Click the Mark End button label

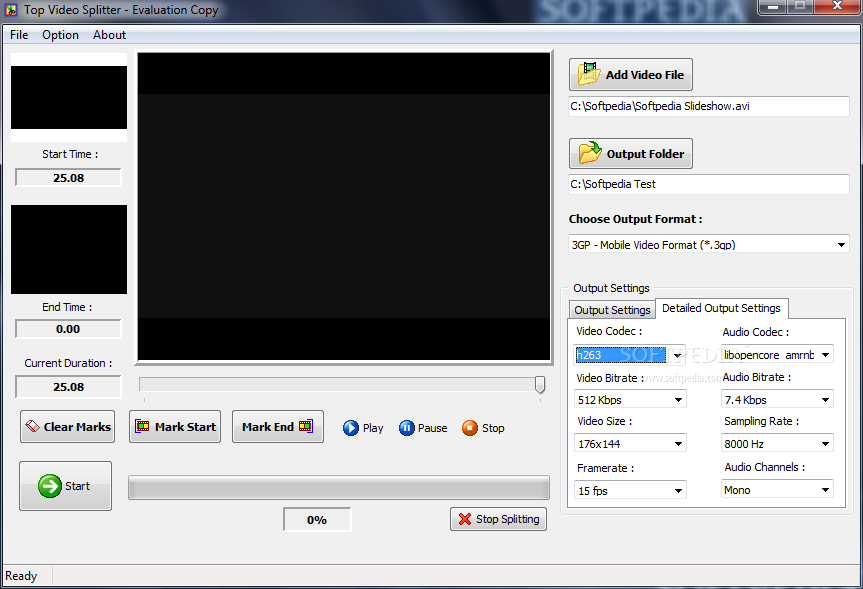coord(267,427)
